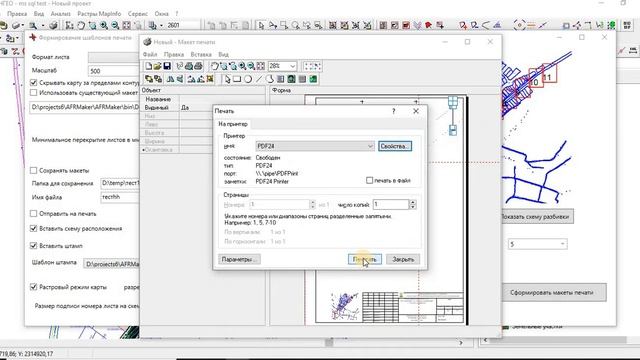Select the pan hand tool in layout toolbar
Viewport: 640px width, 360px height.
pyautogui.click(x=215, y=66)
